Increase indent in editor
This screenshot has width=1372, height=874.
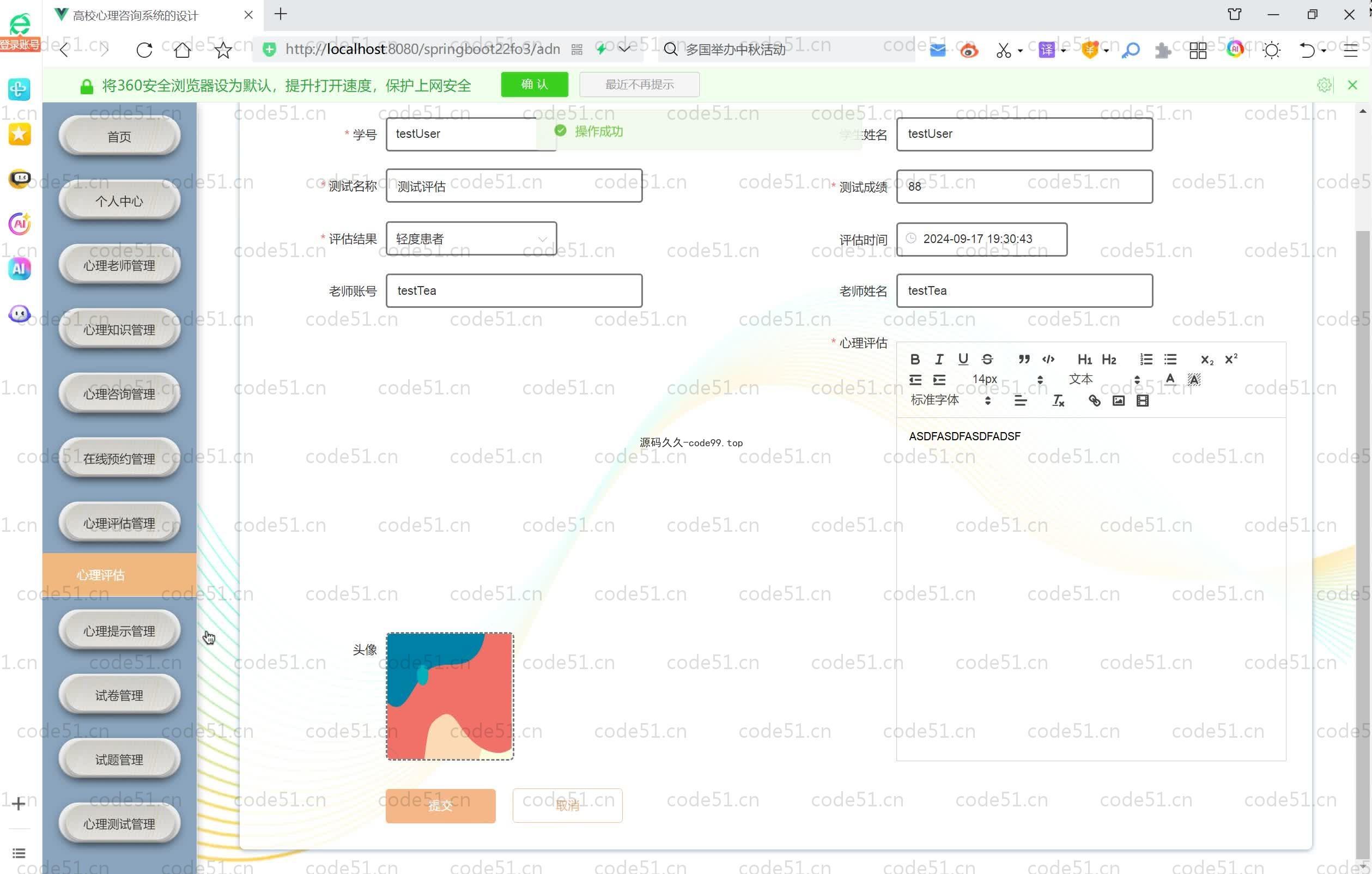click(x=939, y=379)
